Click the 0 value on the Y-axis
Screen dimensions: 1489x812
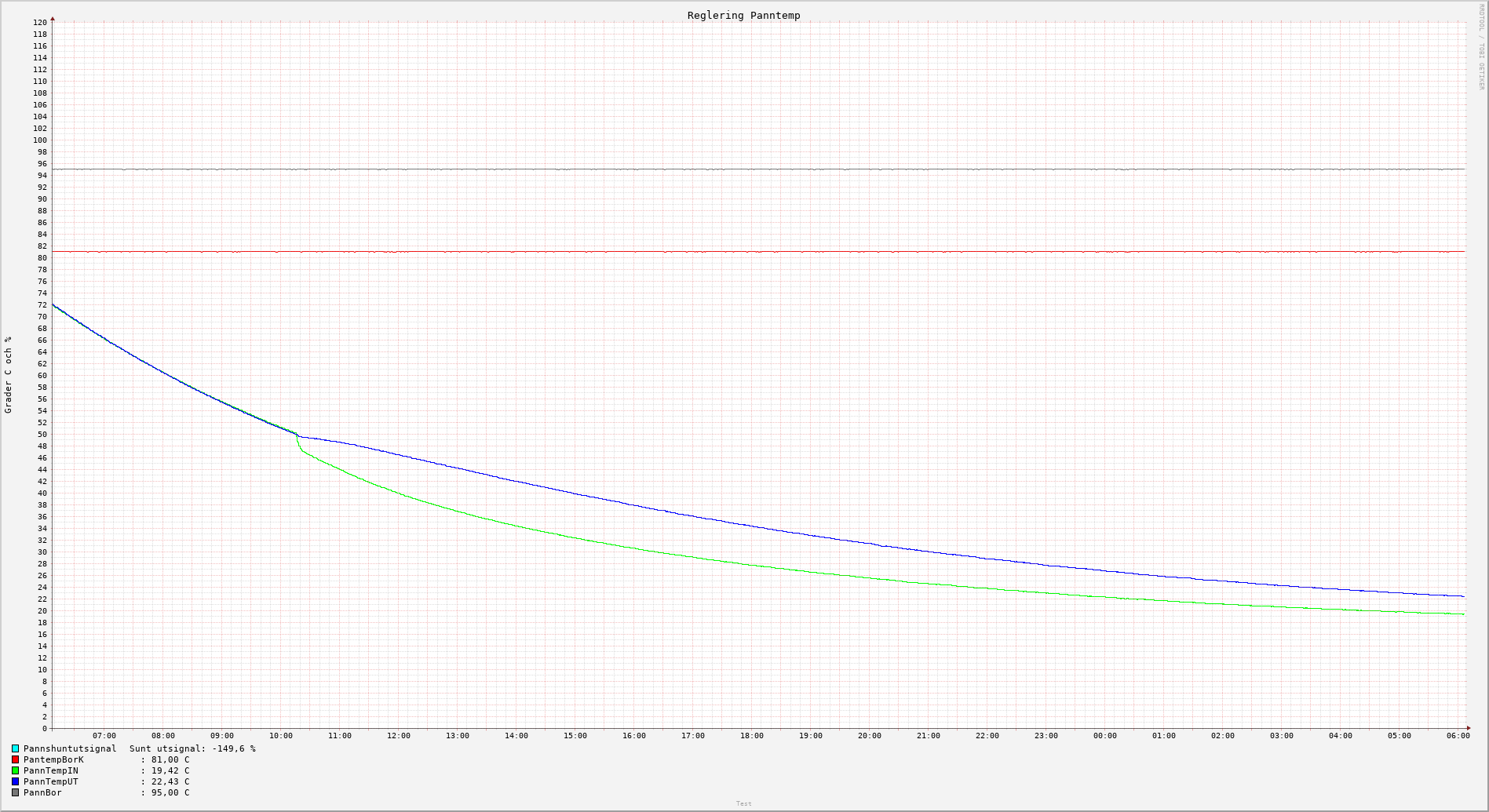45,729
